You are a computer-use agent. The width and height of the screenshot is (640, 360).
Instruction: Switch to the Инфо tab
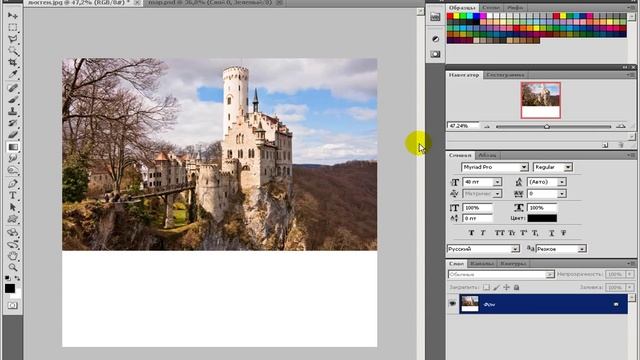515,8
